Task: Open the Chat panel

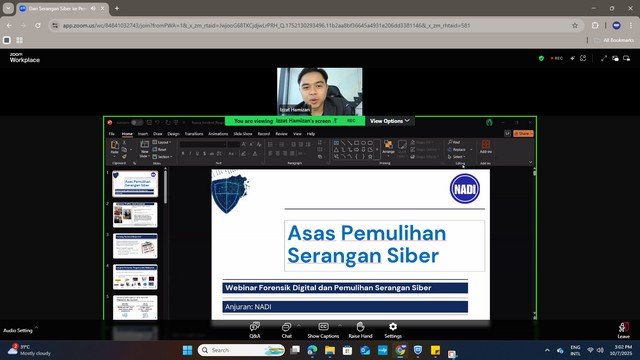Action: [x=287, y=330]
